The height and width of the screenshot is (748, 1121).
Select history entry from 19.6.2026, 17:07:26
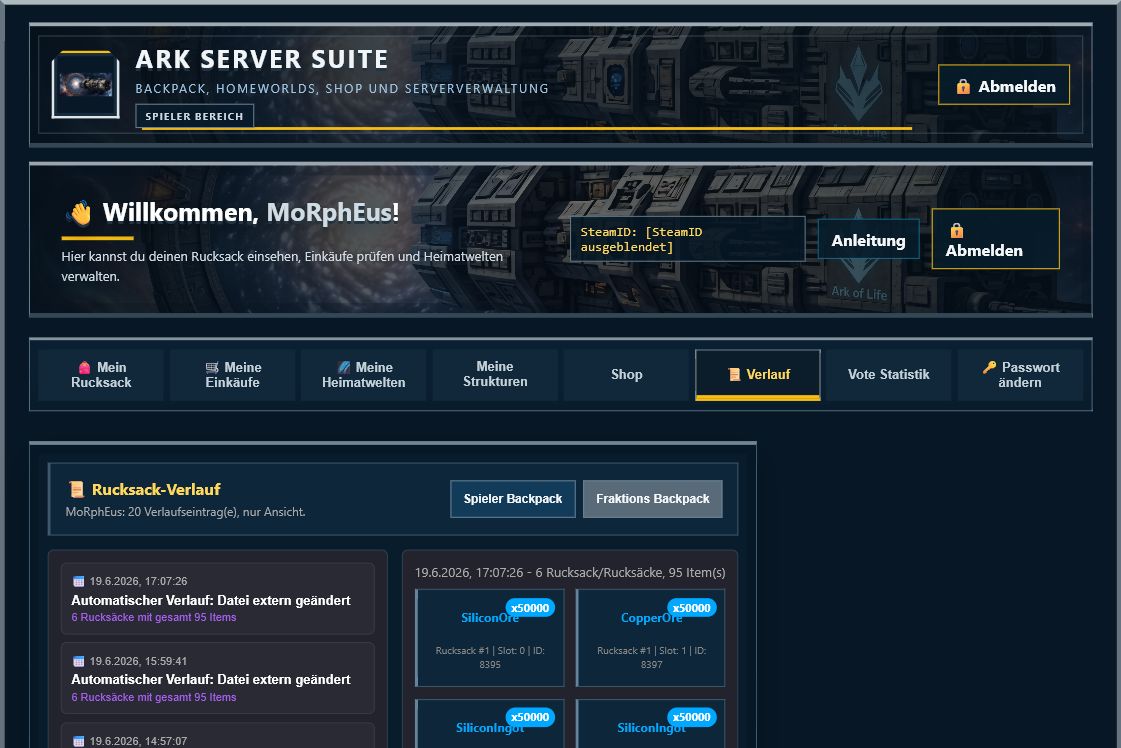[218, 599]
